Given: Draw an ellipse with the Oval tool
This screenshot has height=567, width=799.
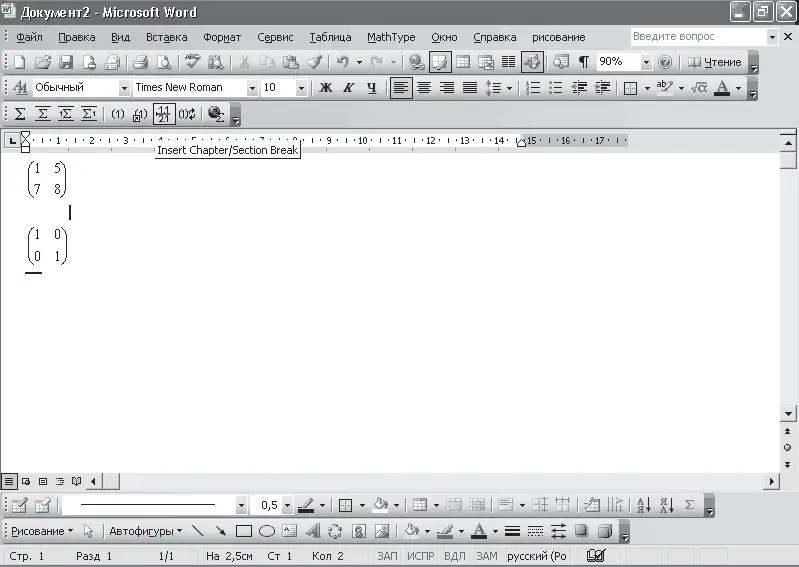Looking at the screenshot, I should pos(267,531).
